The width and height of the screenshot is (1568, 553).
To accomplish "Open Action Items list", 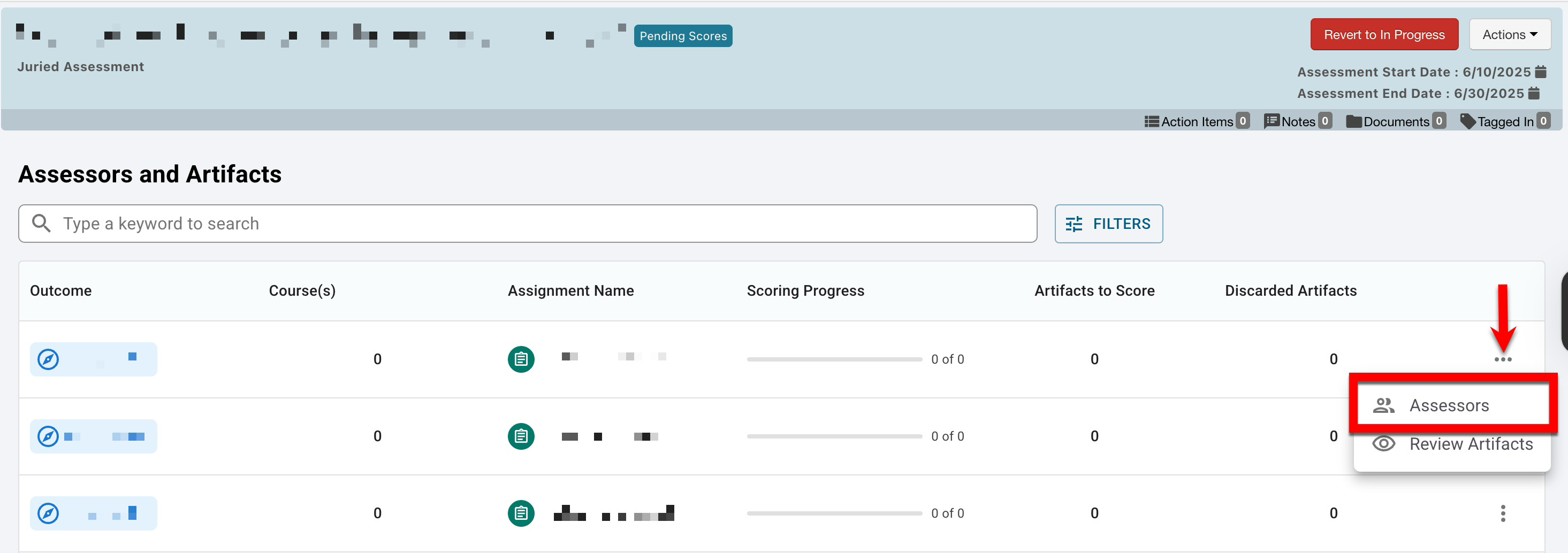I will click(x=1196, y=121).
